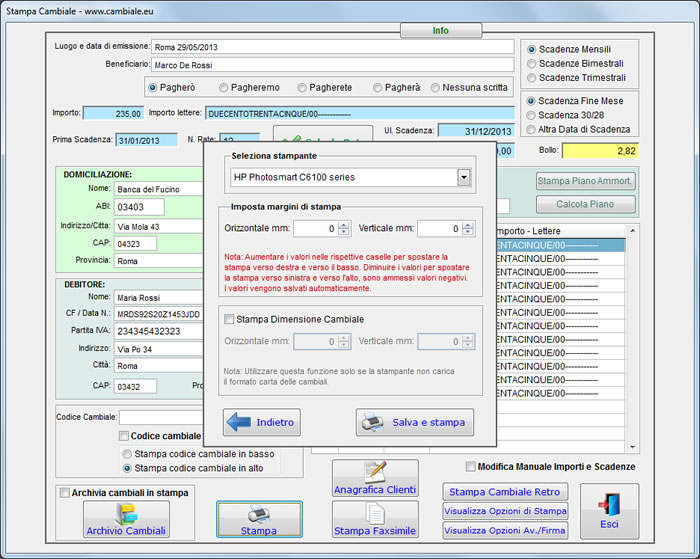Open Visualizza Opzioni di Stampa
This screenshot has width=700, height=559.
coord(505,511)
